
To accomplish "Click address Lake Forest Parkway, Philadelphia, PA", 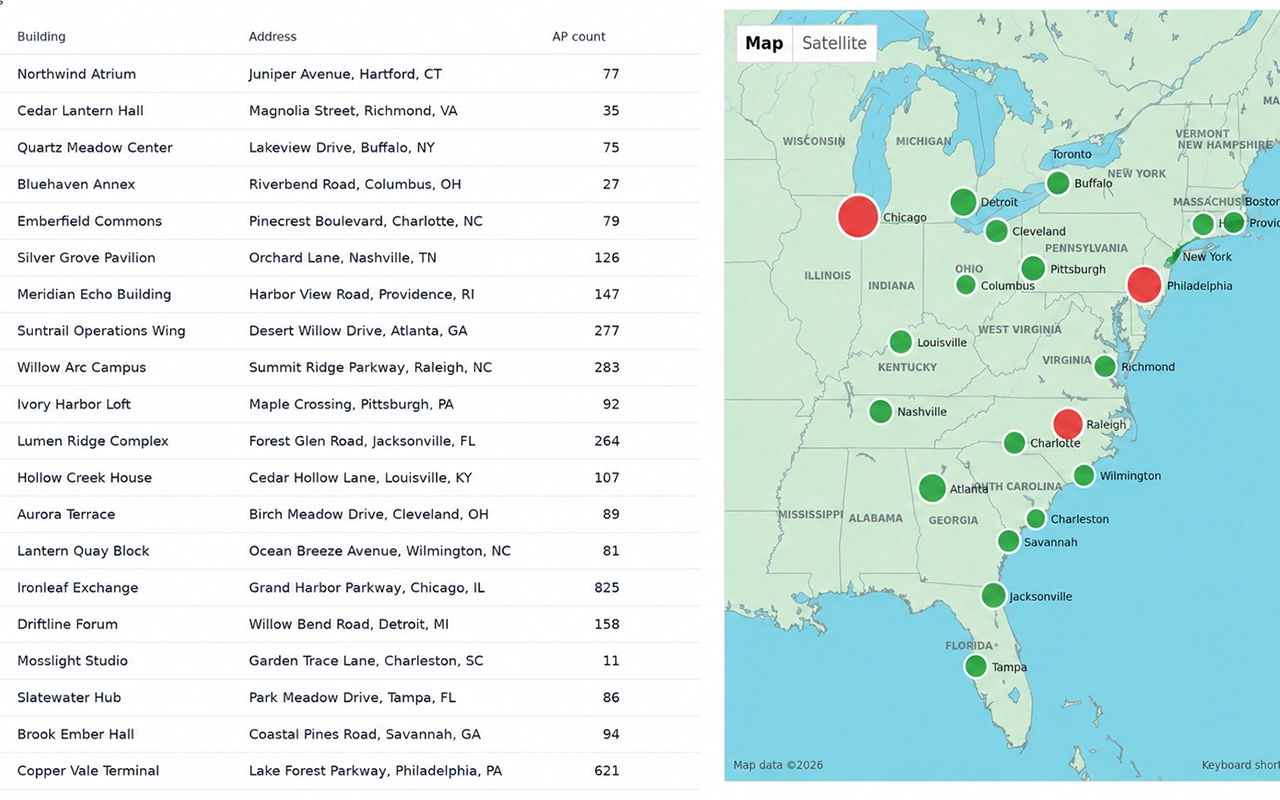I will click(376, 771).
